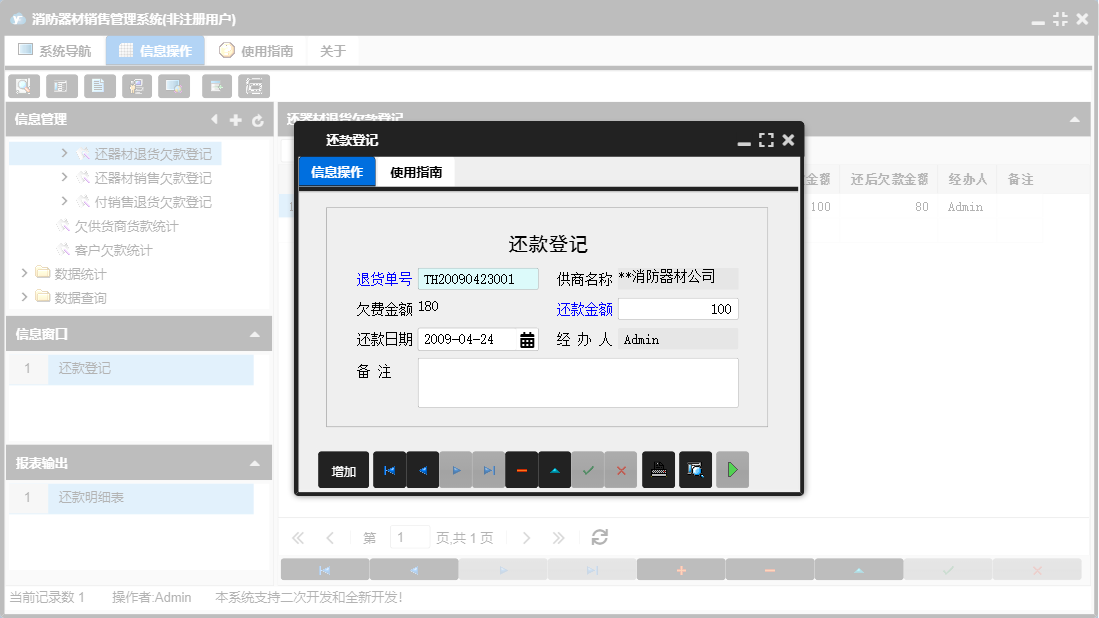Screen dimensions: 1099x618
Task: Expand the 数据查询 folder
Action: click(x=24, y=296)
